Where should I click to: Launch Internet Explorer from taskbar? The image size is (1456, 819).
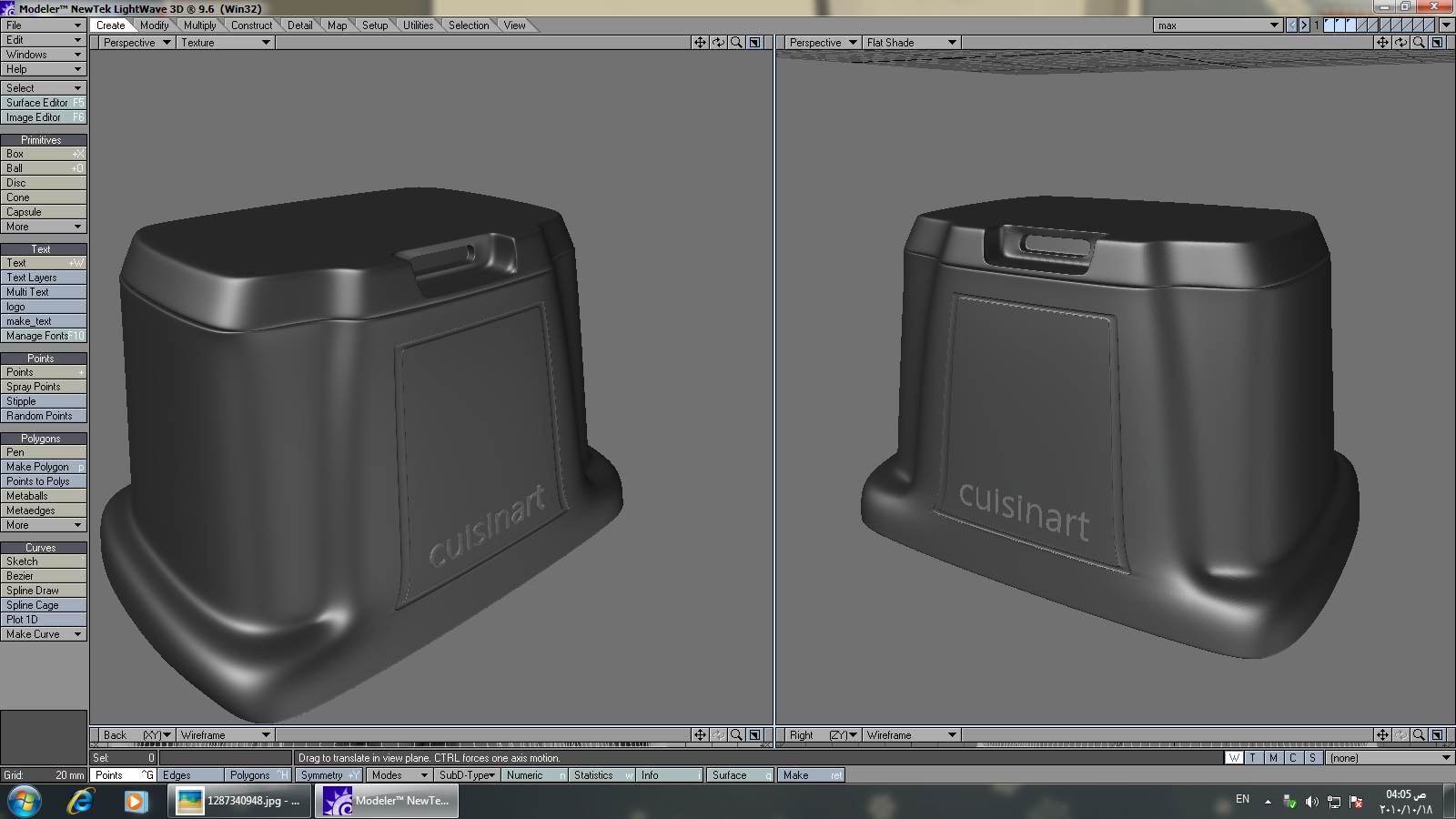click(x=81, y=801)
